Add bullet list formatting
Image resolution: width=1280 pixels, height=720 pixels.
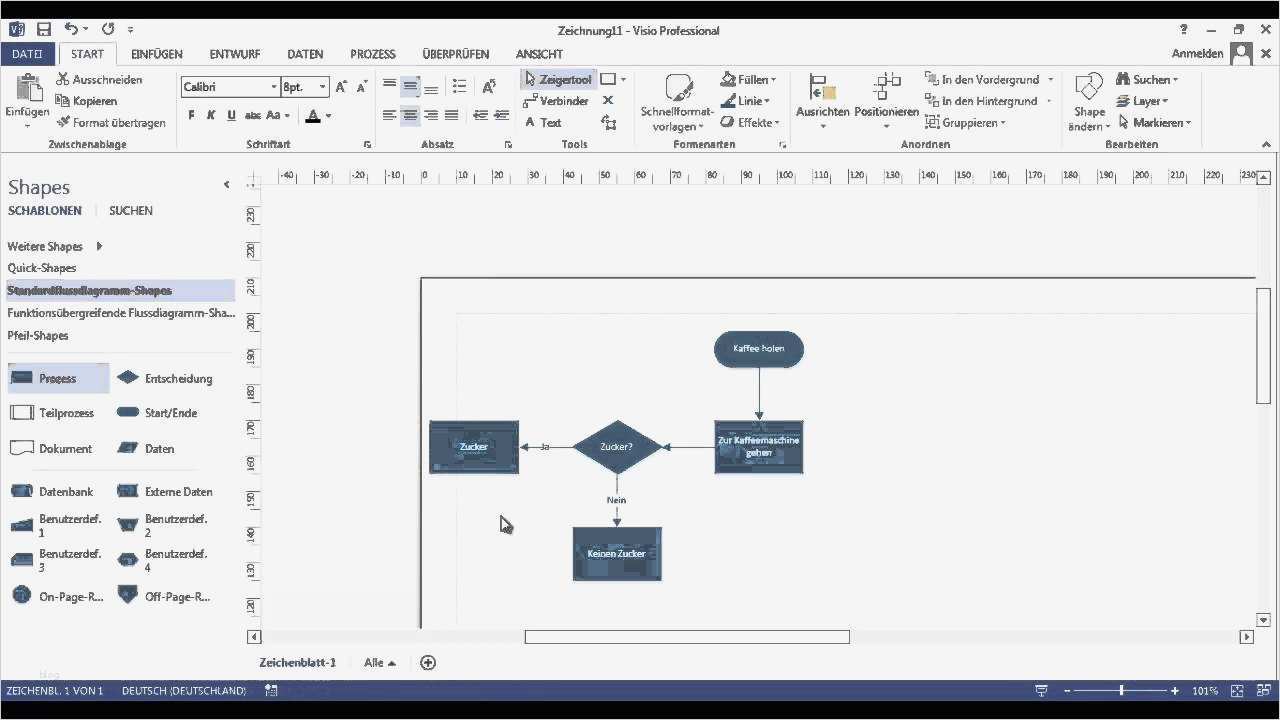click(459, 87)
